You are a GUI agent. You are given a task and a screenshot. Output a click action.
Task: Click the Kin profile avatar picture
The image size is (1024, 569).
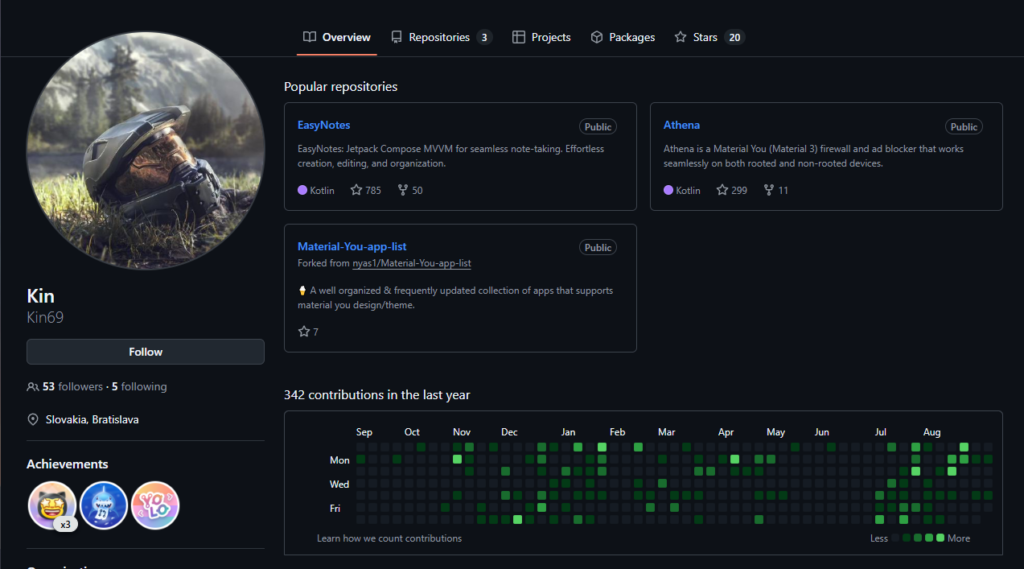click(x=146, y=151)
